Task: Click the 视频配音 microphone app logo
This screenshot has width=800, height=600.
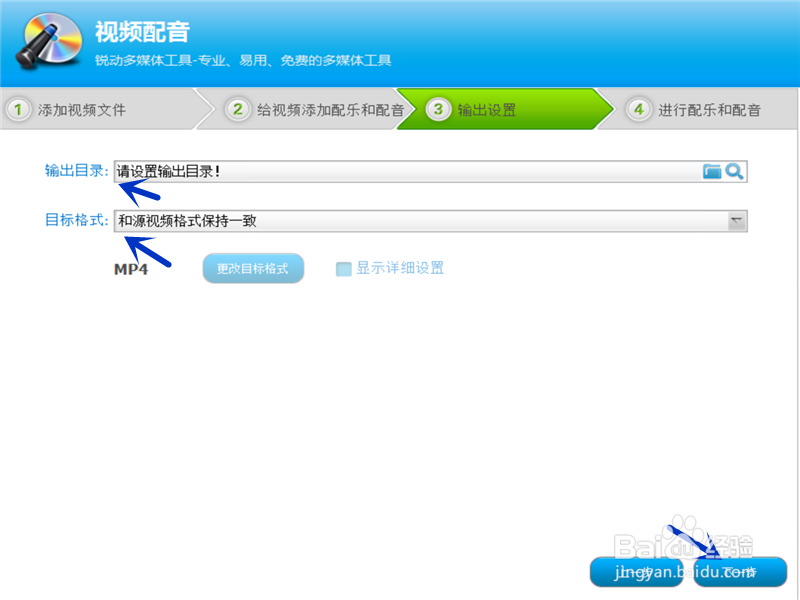Action: tap(47, 42)
